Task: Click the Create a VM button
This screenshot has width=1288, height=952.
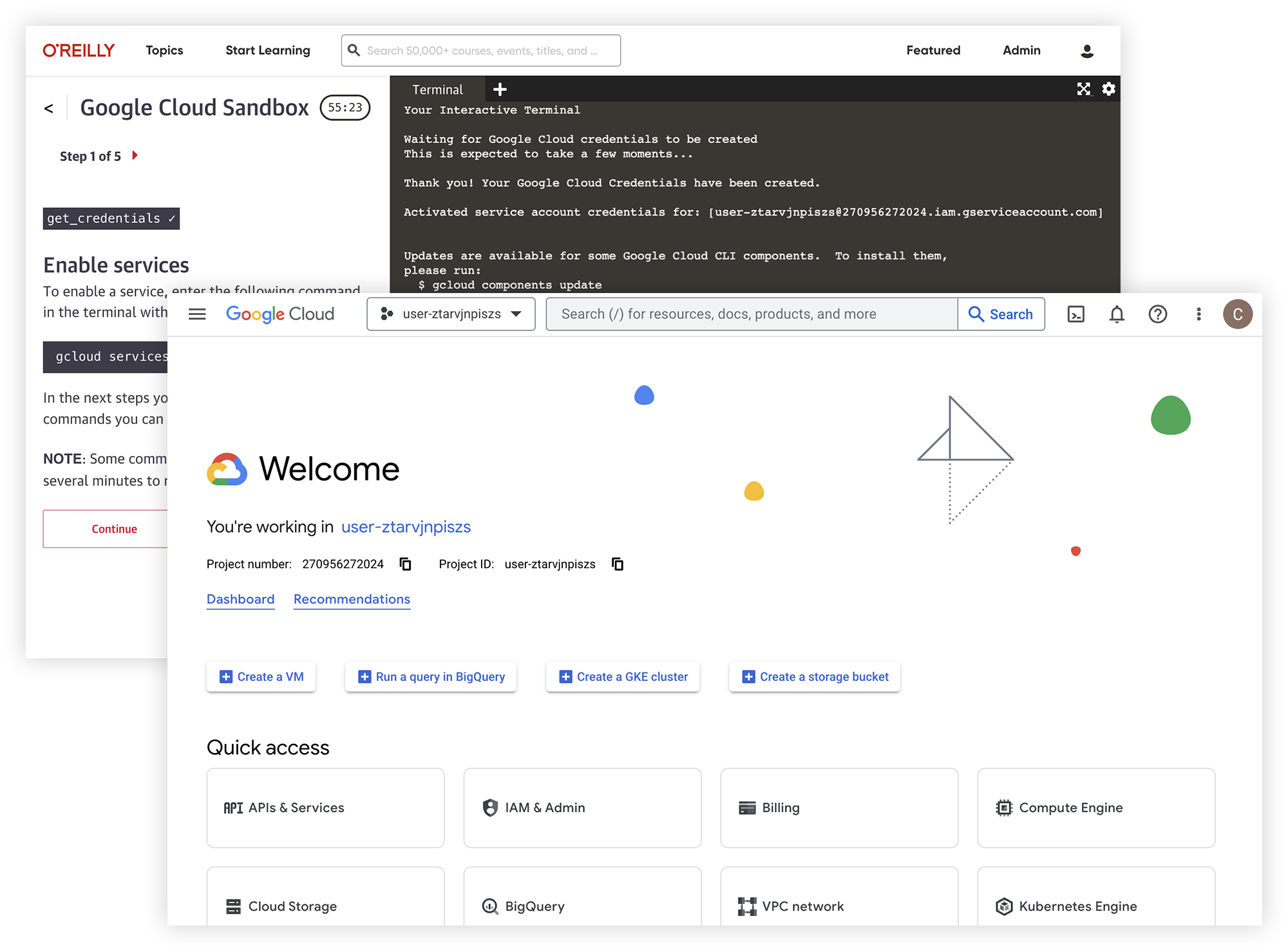Action: (x=261, y=677)
